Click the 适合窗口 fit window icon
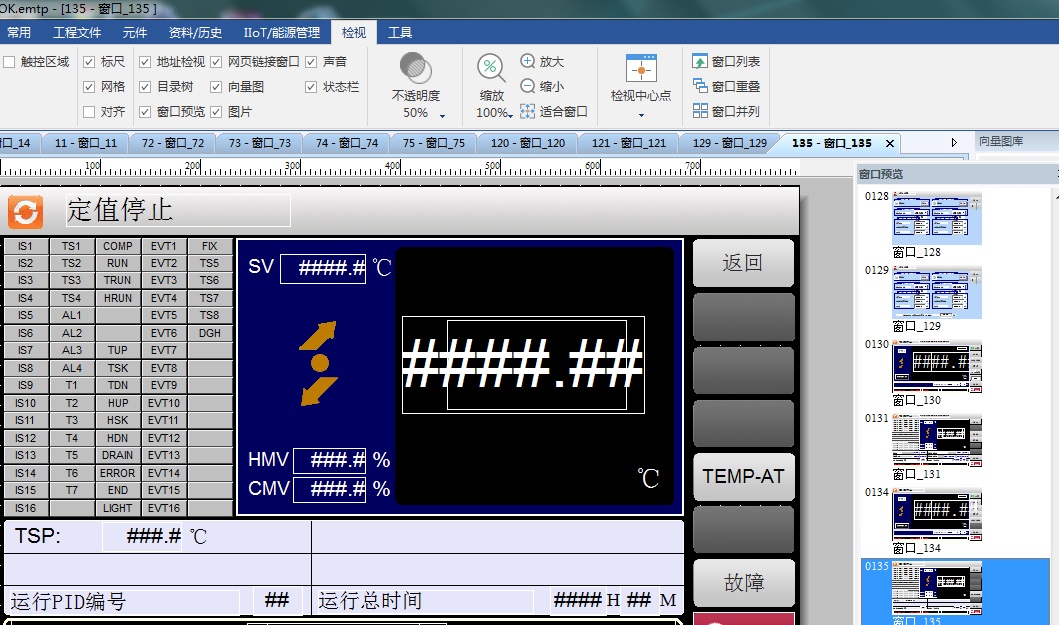 tap(528, 112)
